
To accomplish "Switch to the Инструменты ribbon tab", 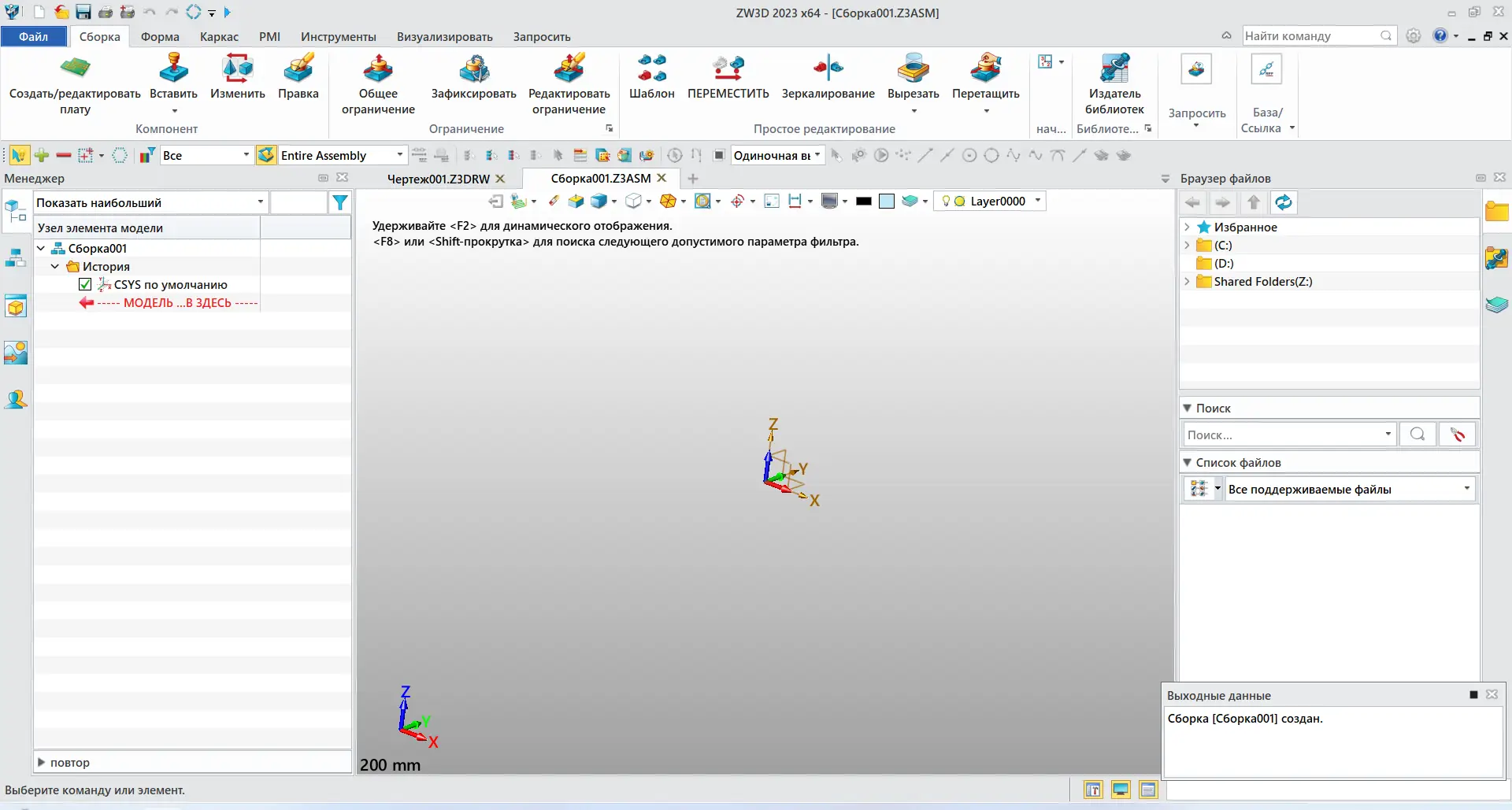I will click(339, 37).
